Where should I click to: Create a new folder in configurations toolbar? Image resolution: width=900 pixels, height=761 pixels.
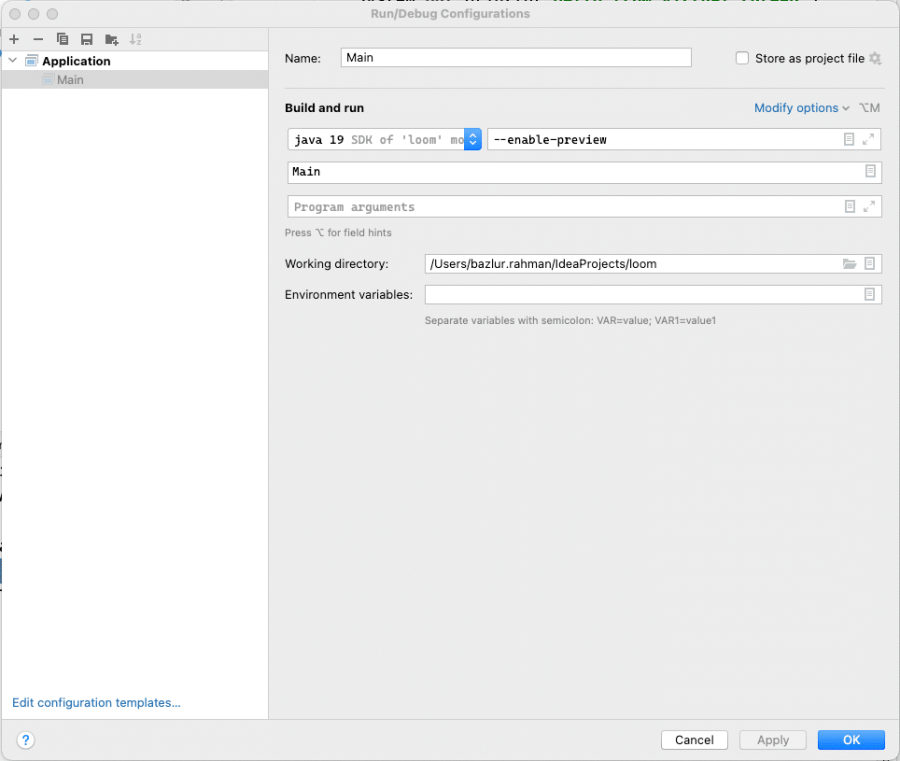tap(111, 39)
